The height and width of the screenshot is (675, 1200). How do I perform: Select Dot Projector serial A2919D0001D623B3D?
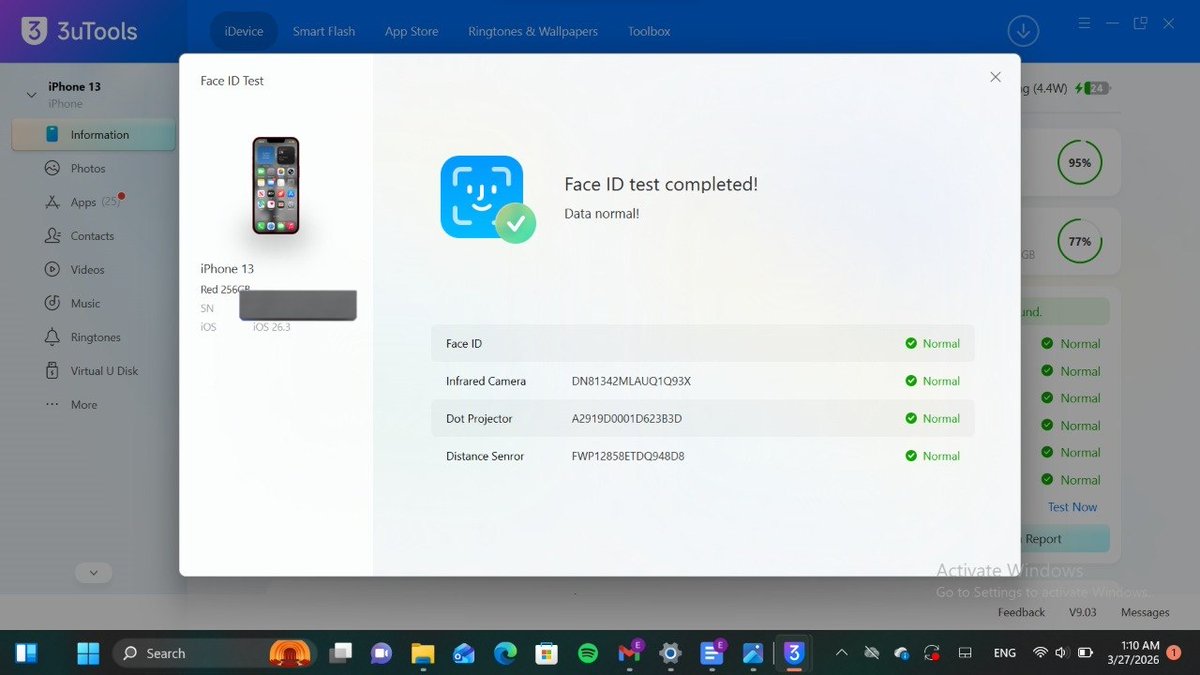627,418
